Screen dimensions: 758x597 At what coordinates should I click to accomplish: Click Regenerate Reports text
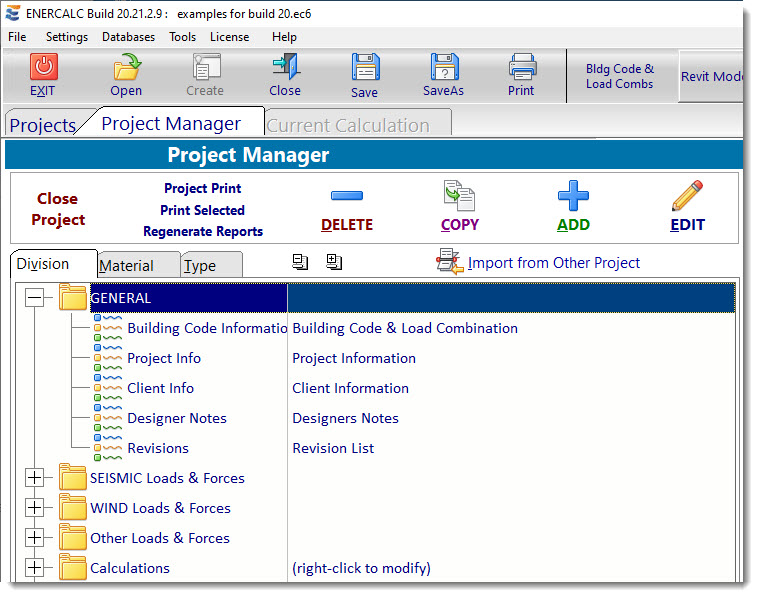203,231
